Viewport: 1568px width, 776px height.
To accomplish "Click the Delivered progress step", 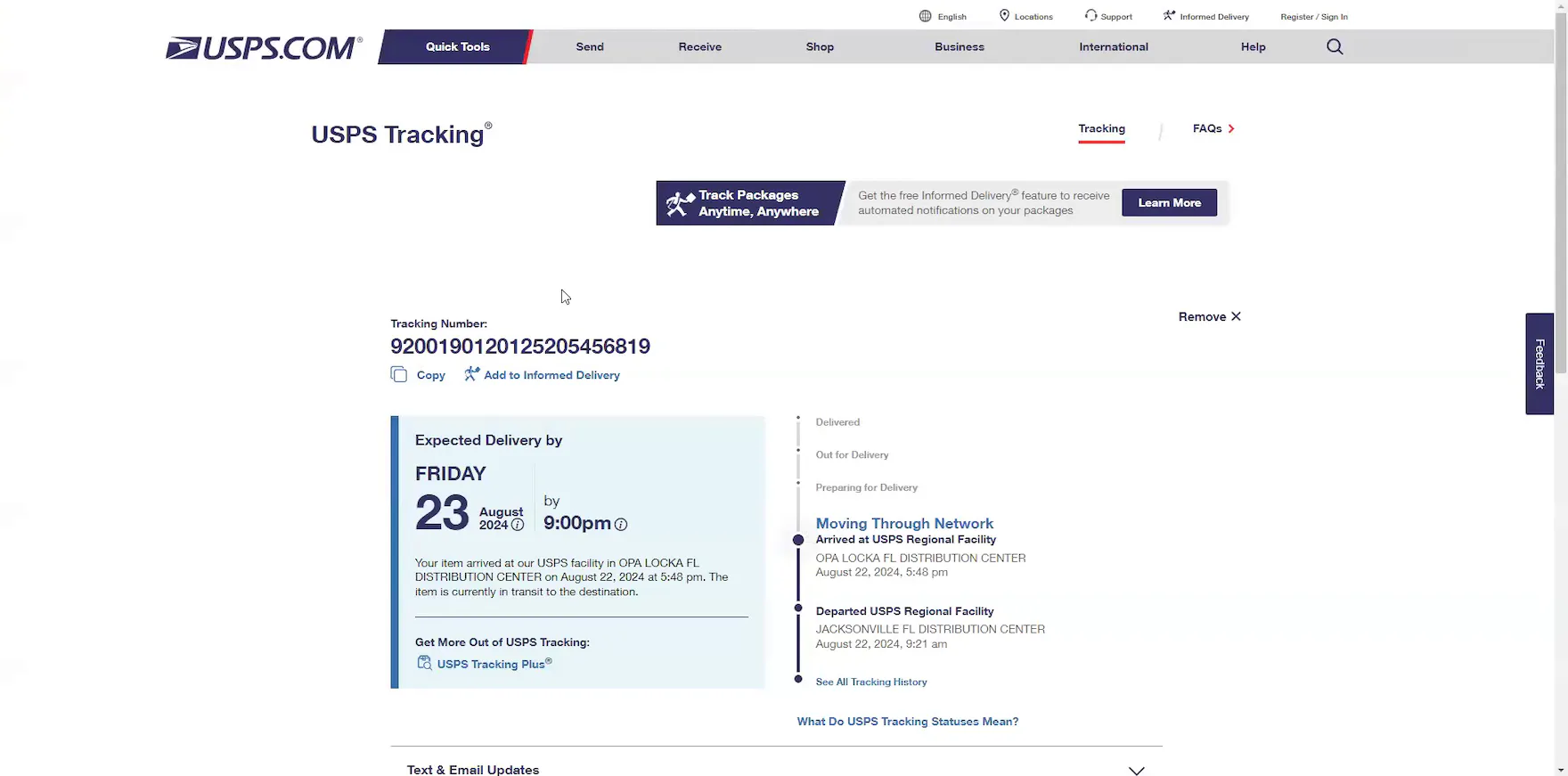I will point(837,422).
